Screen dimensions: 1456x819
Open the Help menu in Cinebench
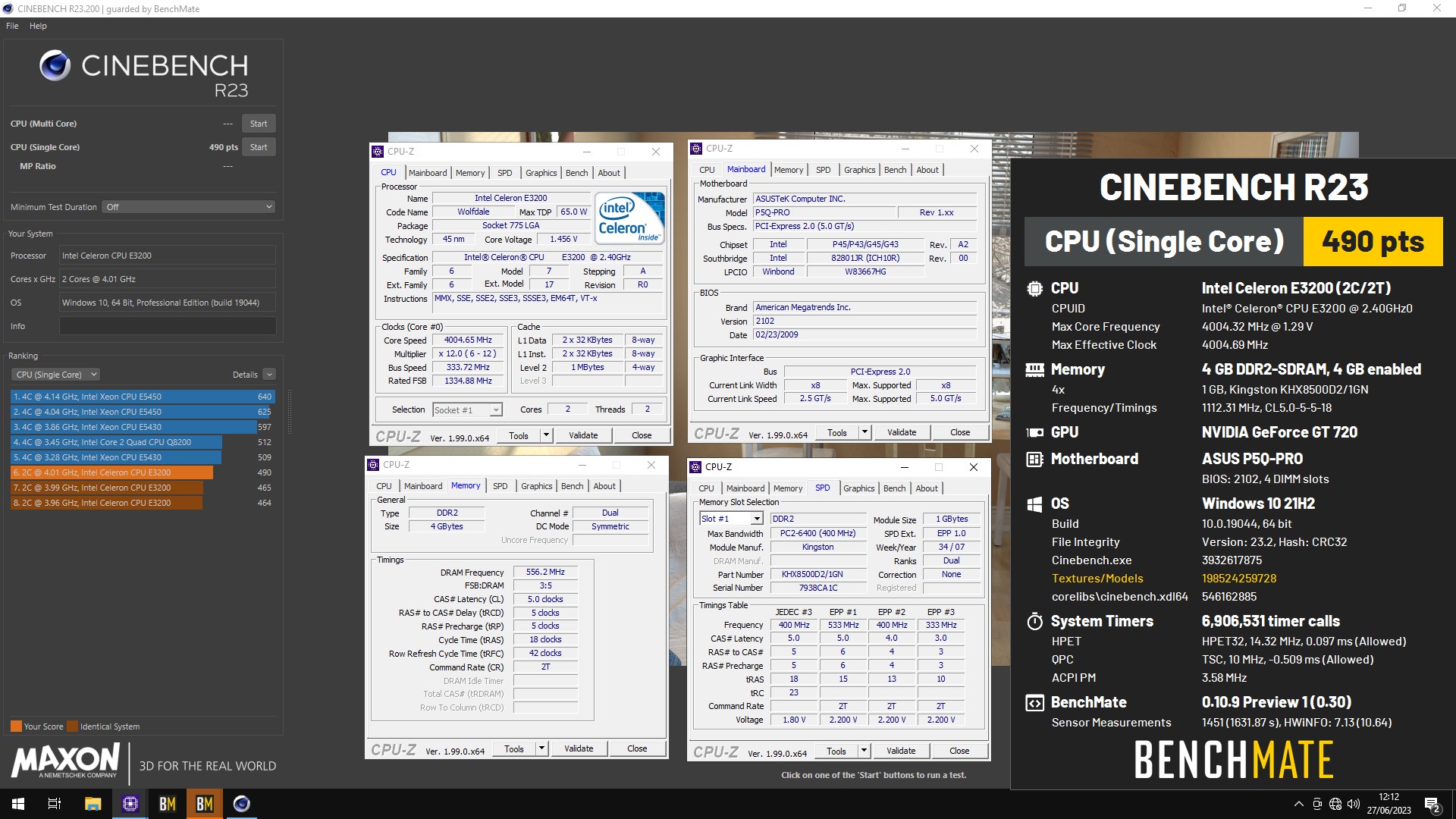click(38, 26)
